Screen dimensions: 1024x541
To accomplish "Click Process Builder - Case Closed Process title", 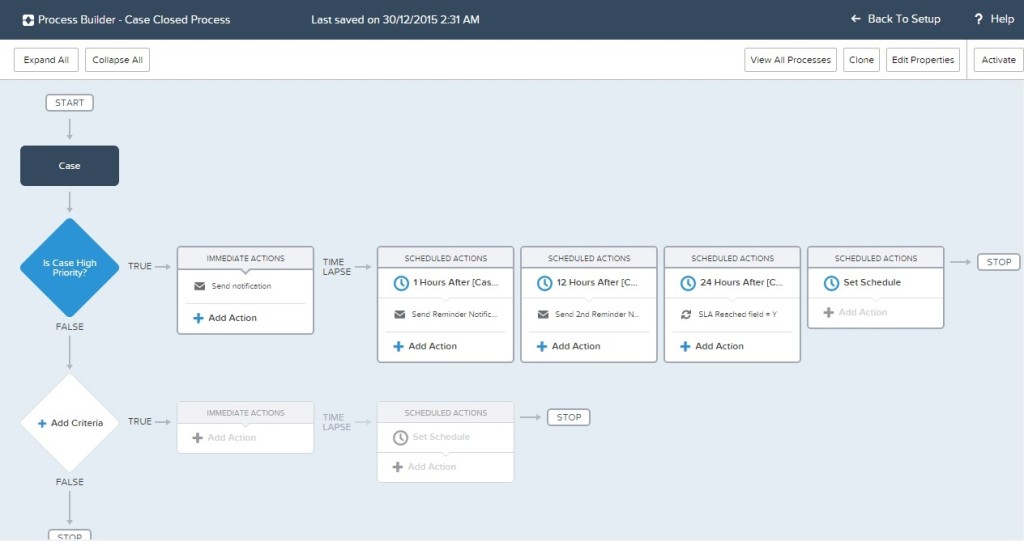I will pos(134,20).
